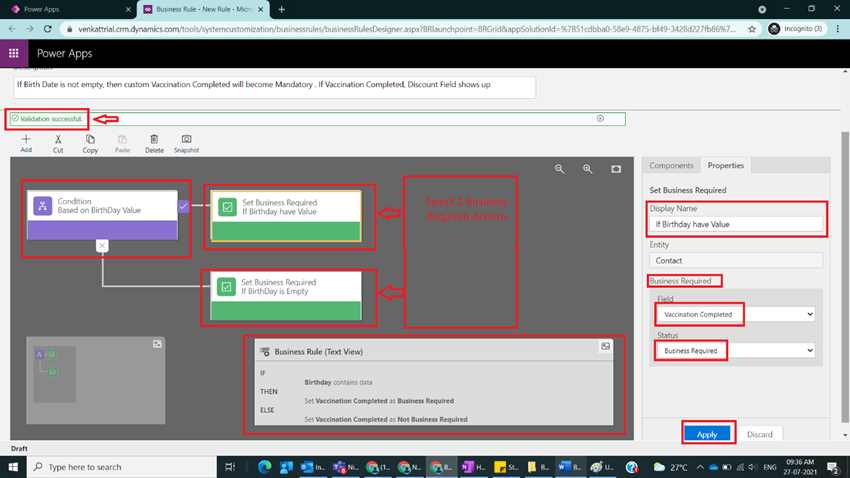Click the condition true checkmark connector
The image size is (850, 478).
[x=183, y=206]
